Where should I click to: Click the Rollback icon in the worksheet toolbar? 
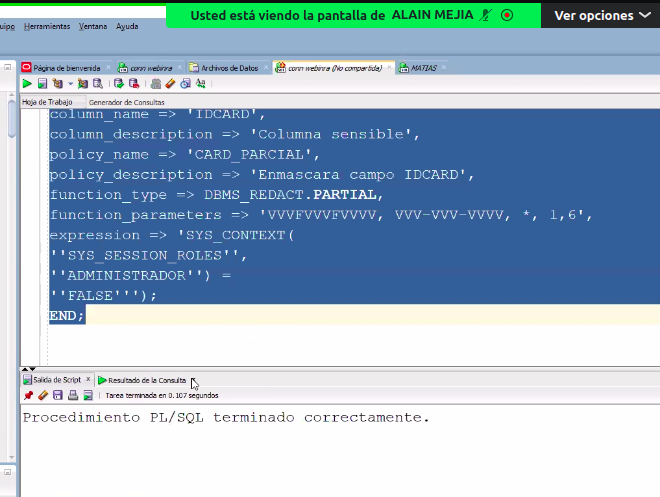pyautogui.click(x=133, y=84)
